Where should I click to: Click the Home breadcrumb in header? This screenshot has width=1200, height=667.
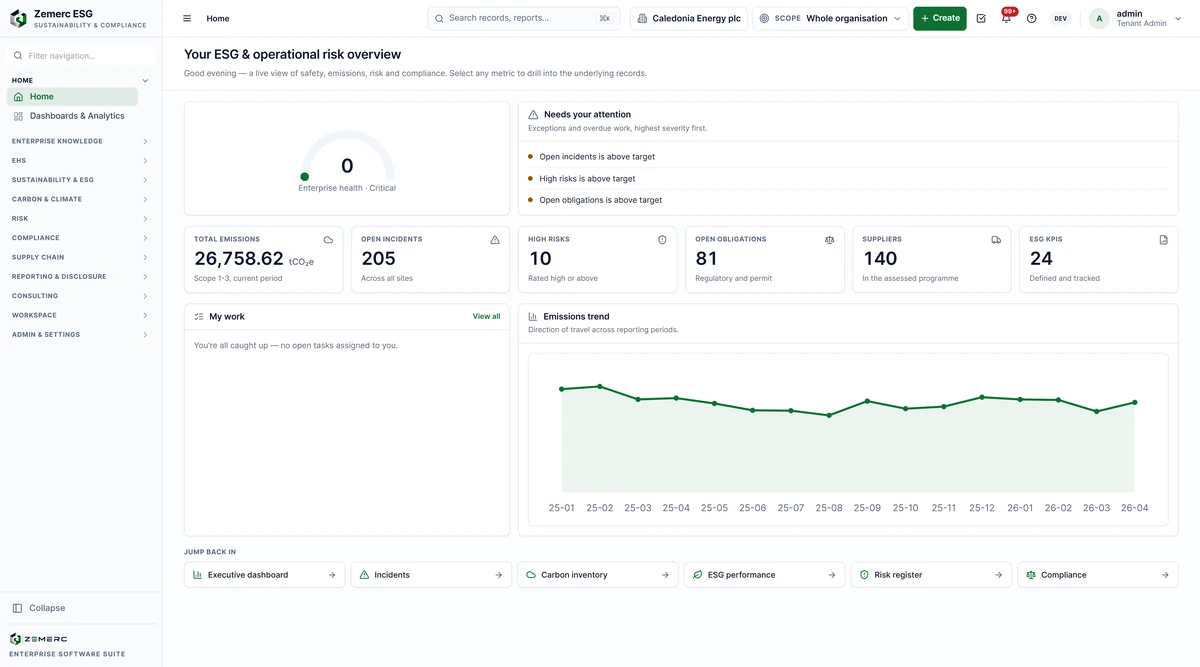tap(217, 18)
